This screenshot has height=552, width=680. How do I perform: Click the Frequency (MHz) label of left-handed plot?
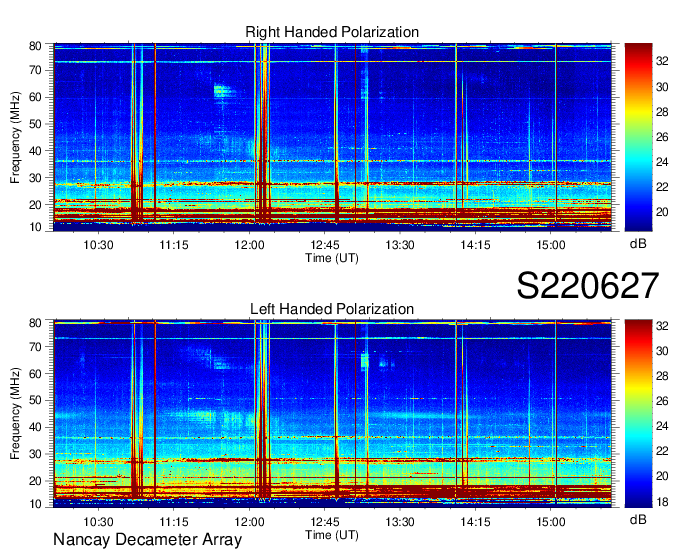(15, 414)
